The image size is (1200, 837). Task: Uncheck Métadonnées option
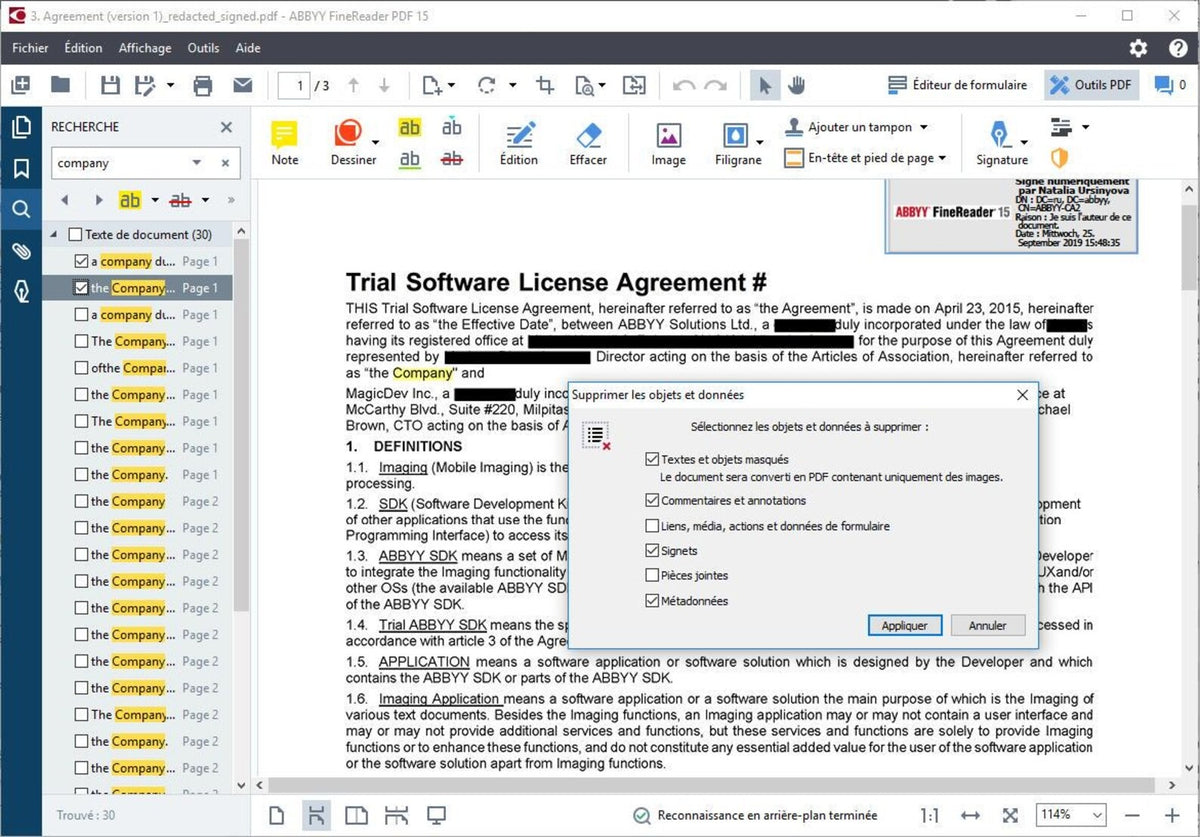tap(653, 601)
